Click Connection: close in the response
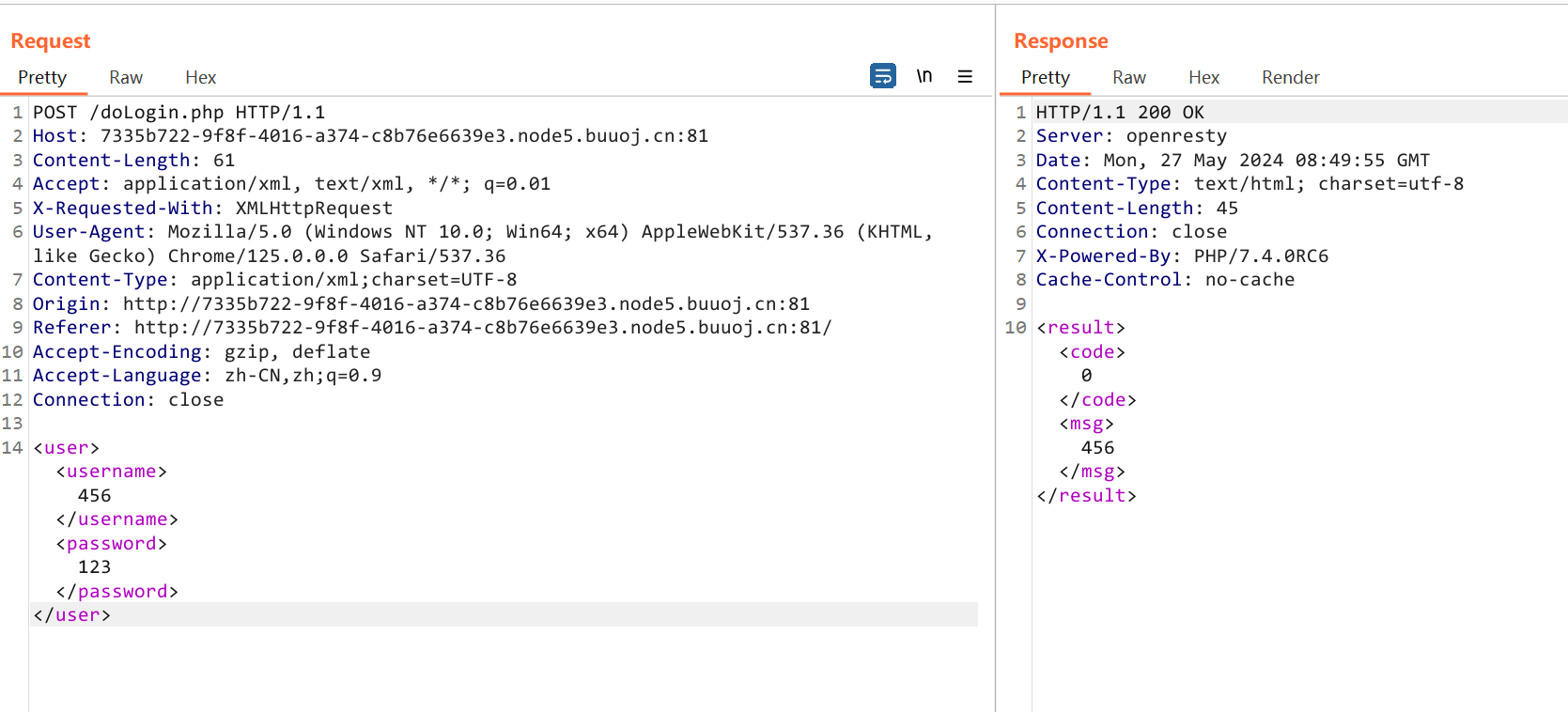Viewport: 1568px width, 712px height. pyautogui.click(x=1131, y=231)
